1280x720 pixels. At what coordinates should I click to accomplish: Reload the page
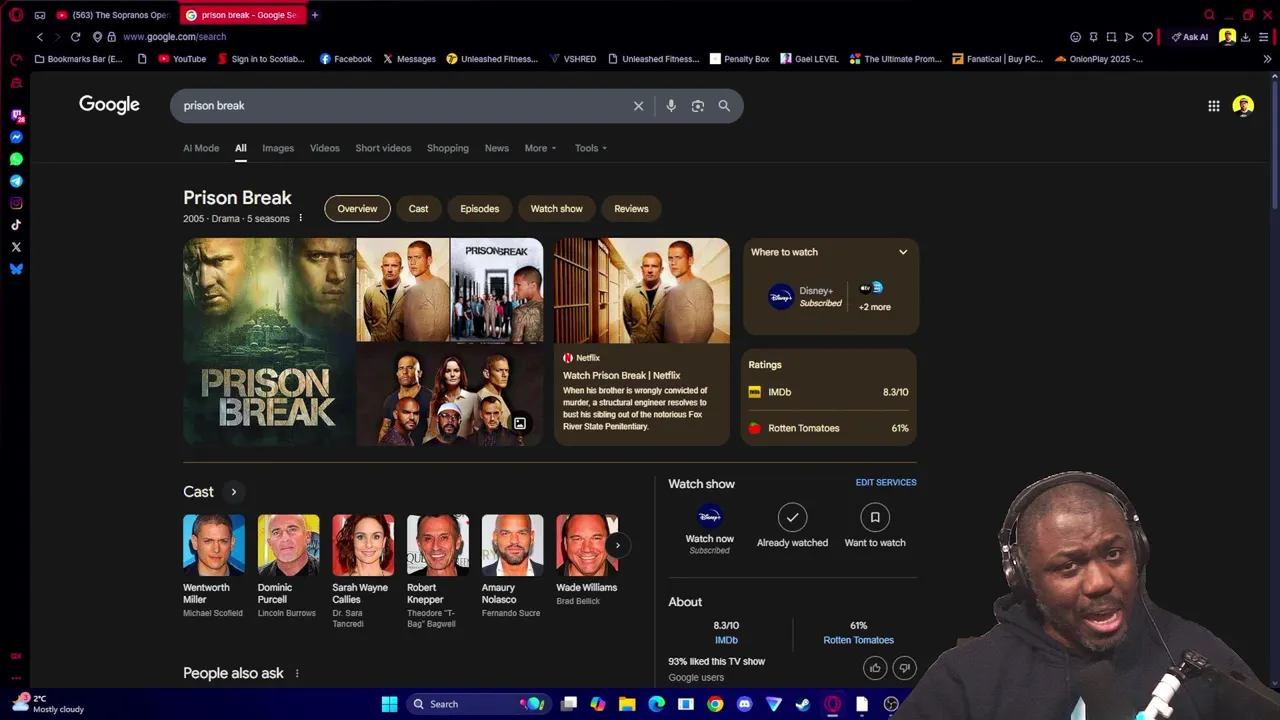pyautogui.click(x=75, y=37)
